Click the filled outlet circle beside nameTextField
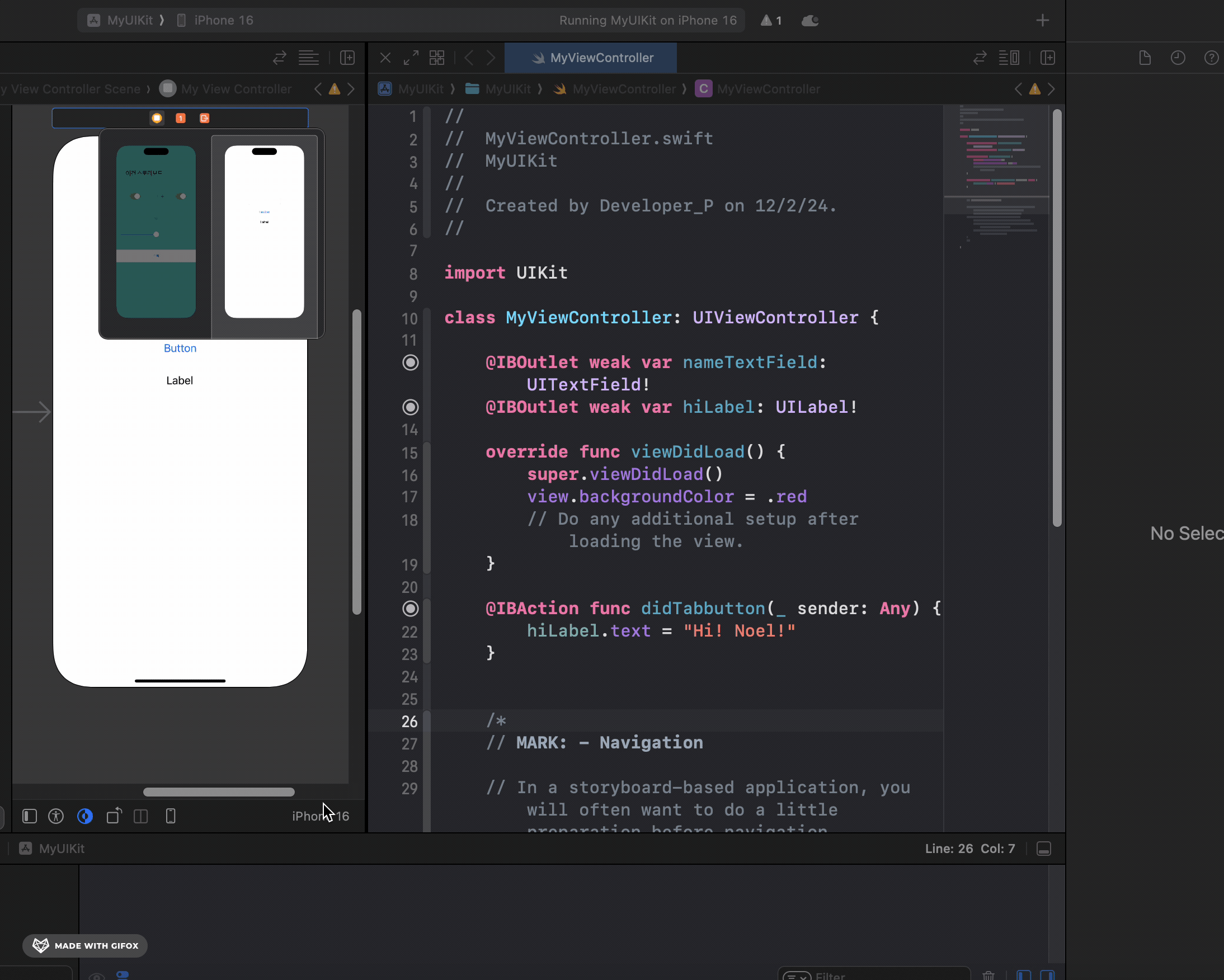 tap(411, 362)
